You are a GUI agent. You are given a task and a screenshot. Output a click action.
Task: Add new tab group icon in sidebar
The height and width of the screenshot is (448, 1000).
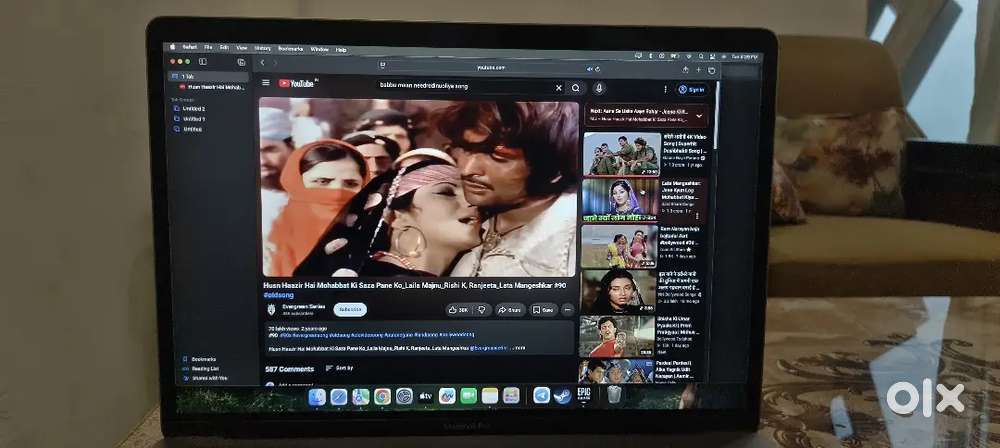[x=241, y=62]
